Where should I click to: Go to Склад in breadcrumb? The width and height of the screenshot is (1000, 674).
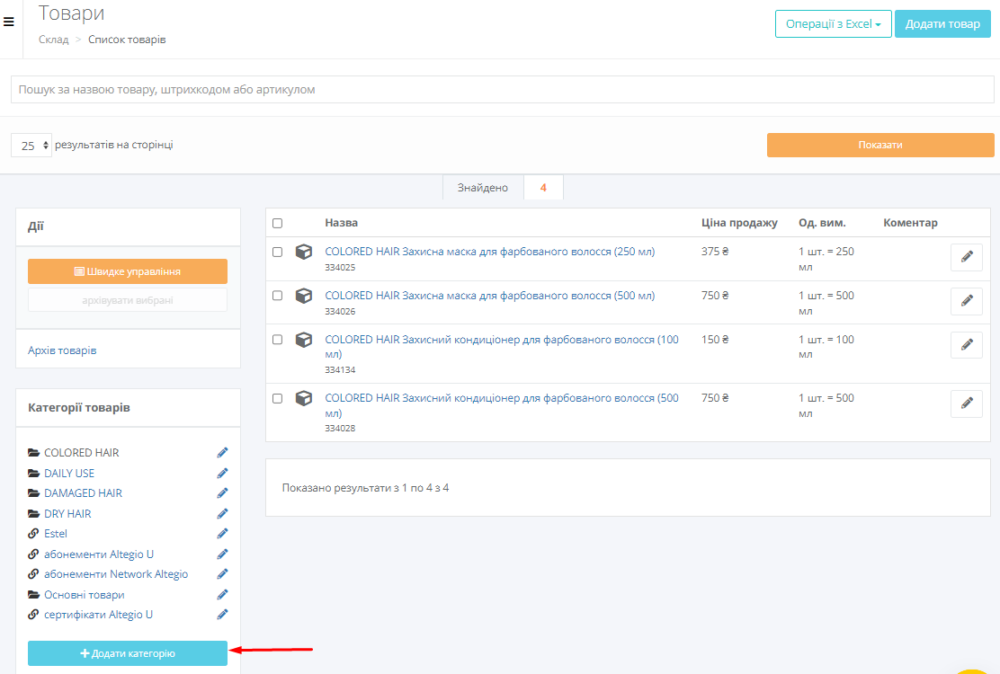tap(53, 40)
